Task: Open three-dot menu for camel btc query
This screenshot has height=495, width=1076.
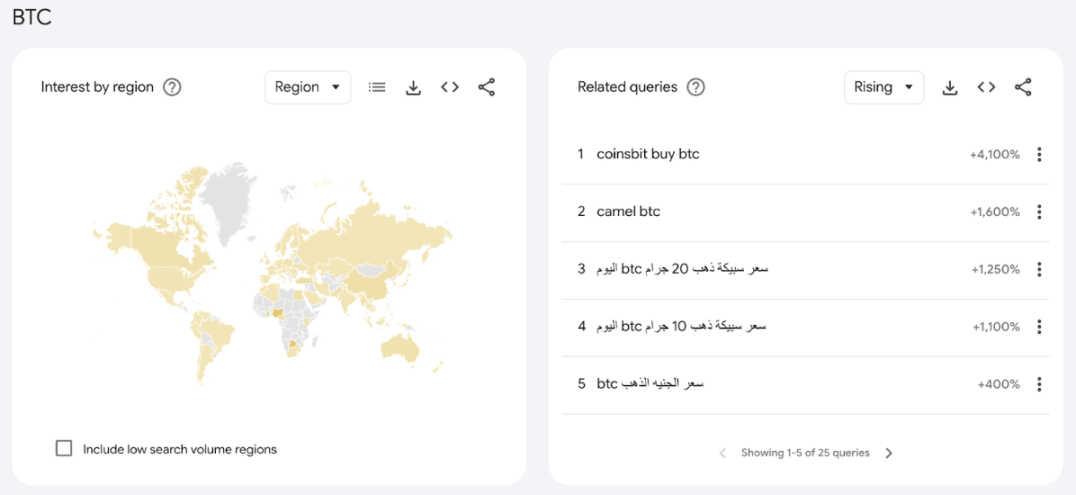Action: pos(1039,212)
